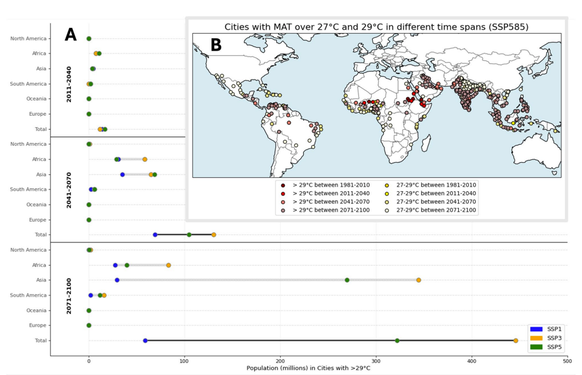Click the green Total dot for 2071-2100
582x375 pixels.
(397, 340)
